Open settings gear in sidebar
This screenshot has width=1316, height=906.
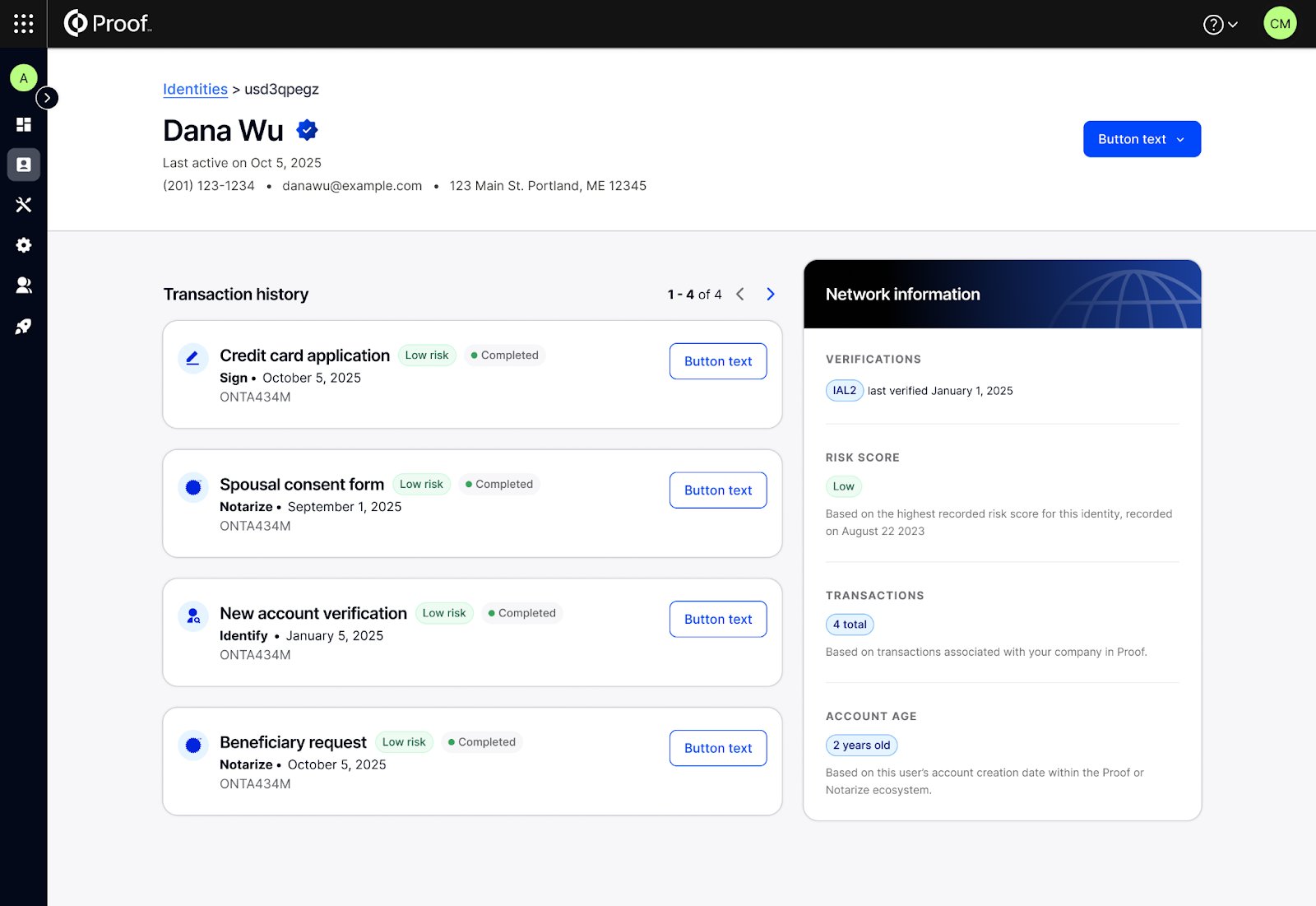click(24, 245)
